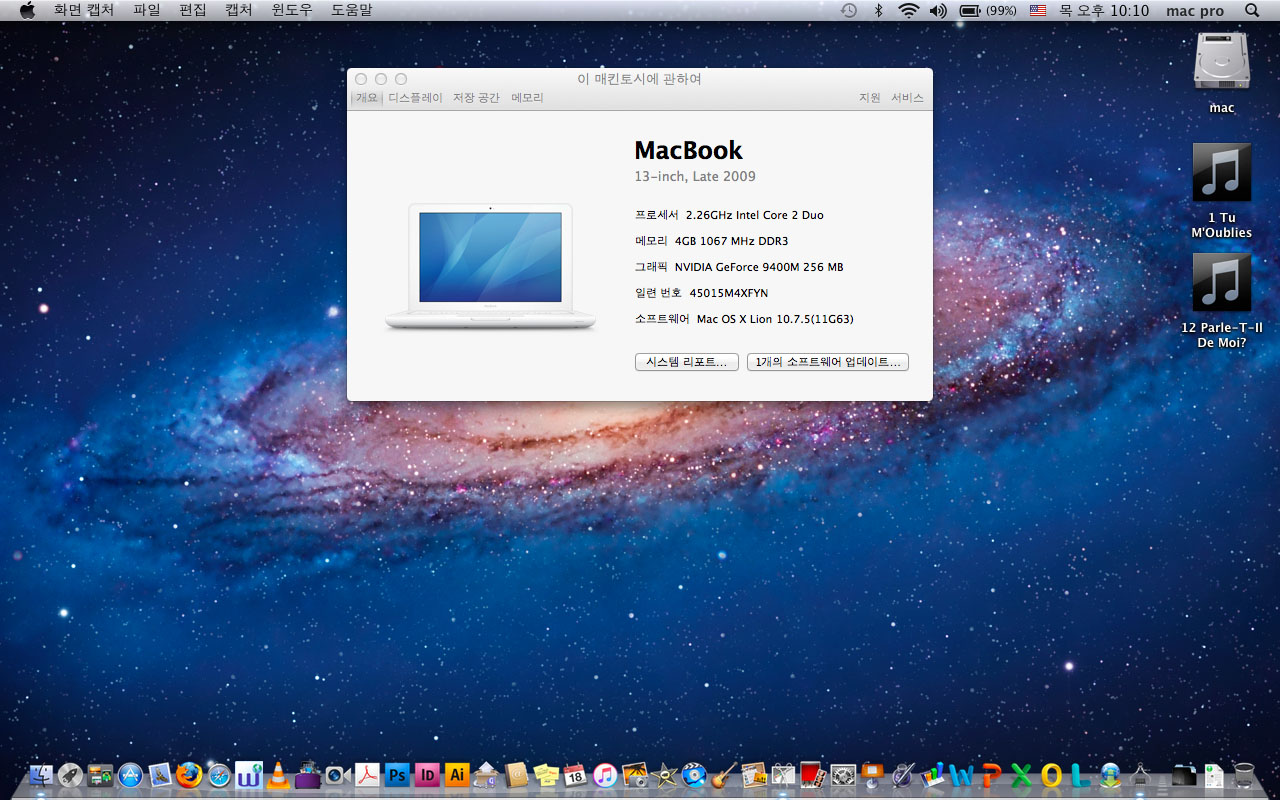Select the '1 Tu M'Oublies' desktop file
Viewport: 1280px width, 800px height.
click(1221, 172)
